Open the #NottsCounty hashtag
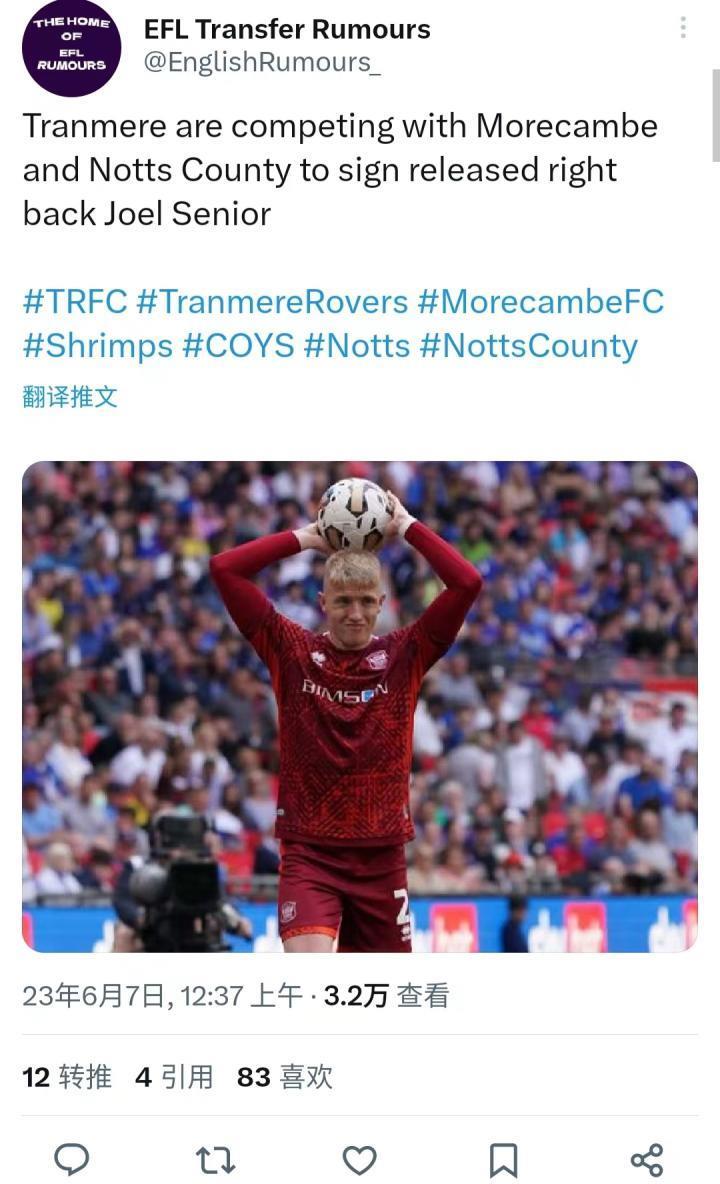The width and height of the screenshot is (720, 1184). (x=528, y=346)
